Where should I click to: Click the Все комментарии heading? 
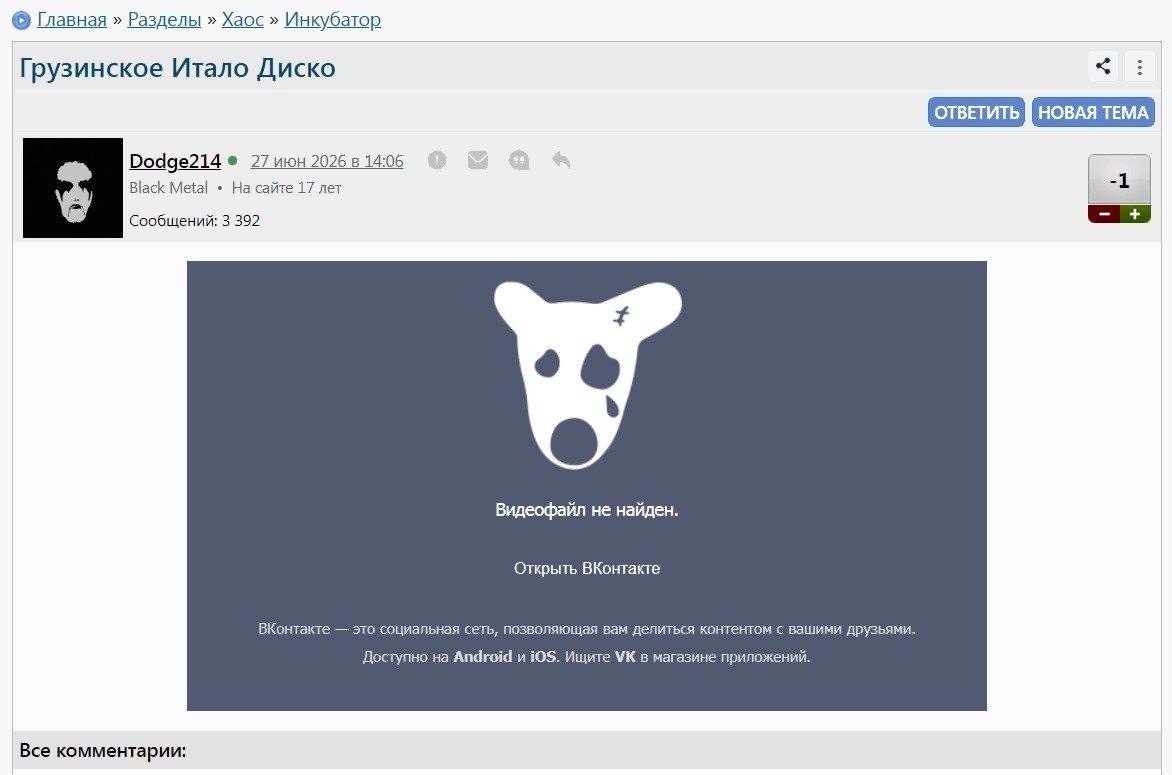pos(102,750)
